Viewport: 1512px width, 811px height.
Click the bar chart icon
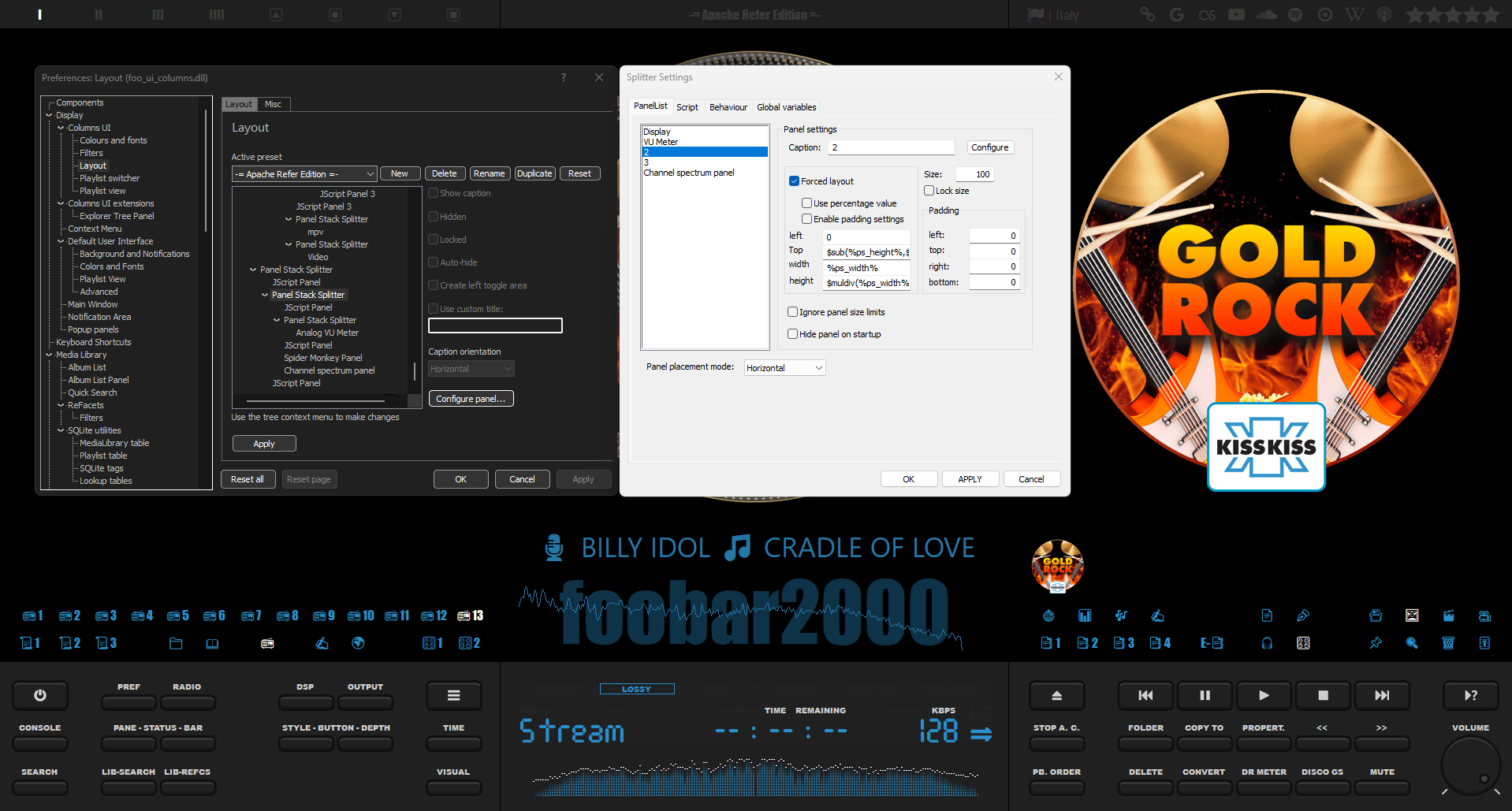click(1085, 616)
